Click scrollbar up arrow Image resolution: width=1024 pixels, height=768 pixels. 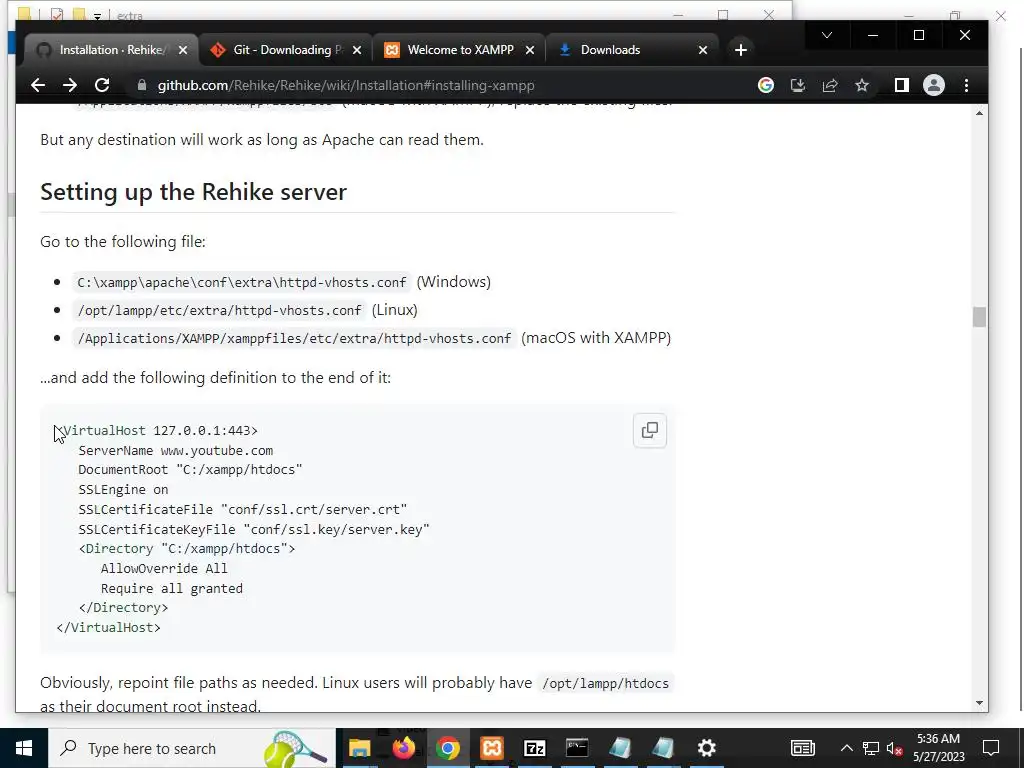point(979,113)
